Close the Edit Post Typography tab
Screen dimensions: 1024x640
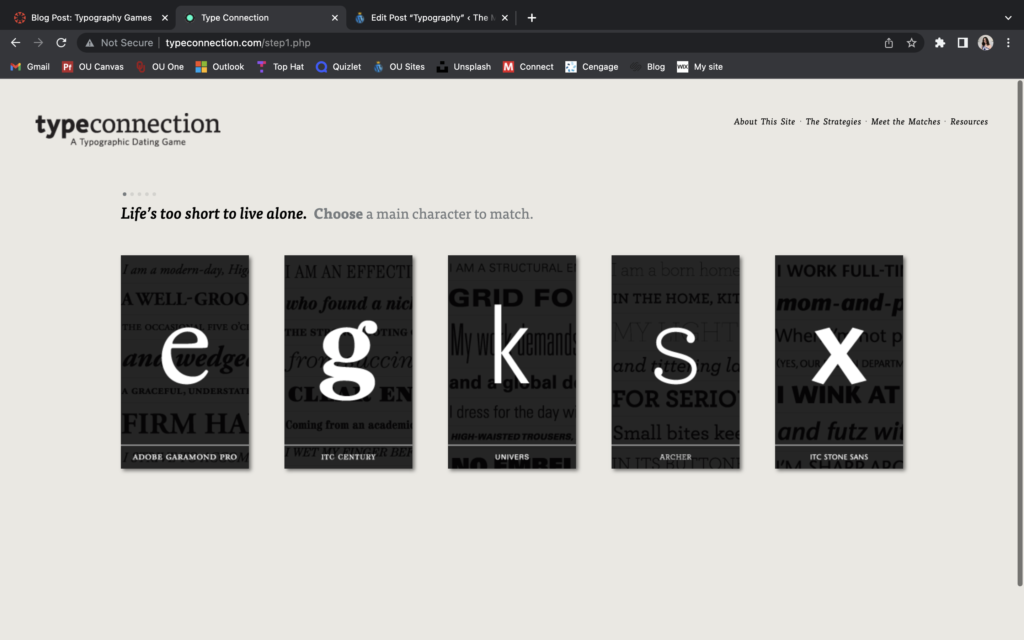point(504,18)
